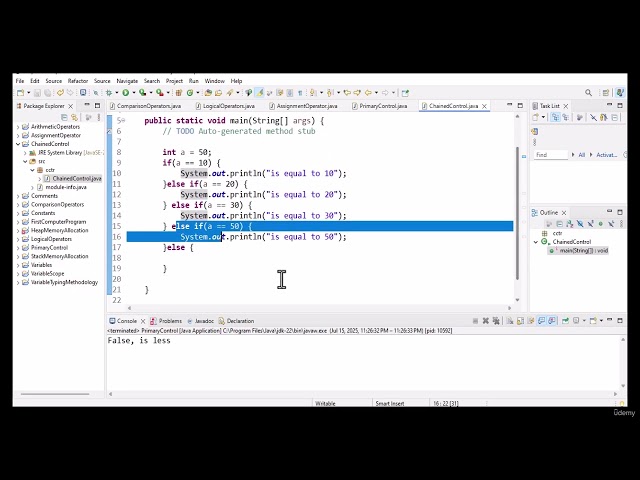
Task: Click the Activate link in Task List
Action: (x=606, y=155)
